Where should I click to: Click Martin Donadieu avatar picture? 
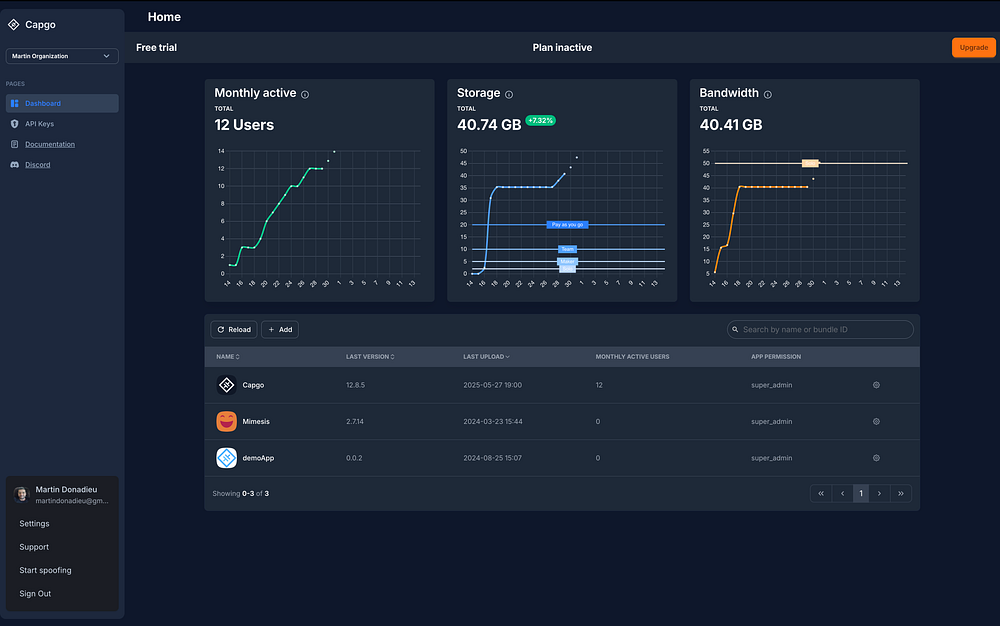(21, 494)
